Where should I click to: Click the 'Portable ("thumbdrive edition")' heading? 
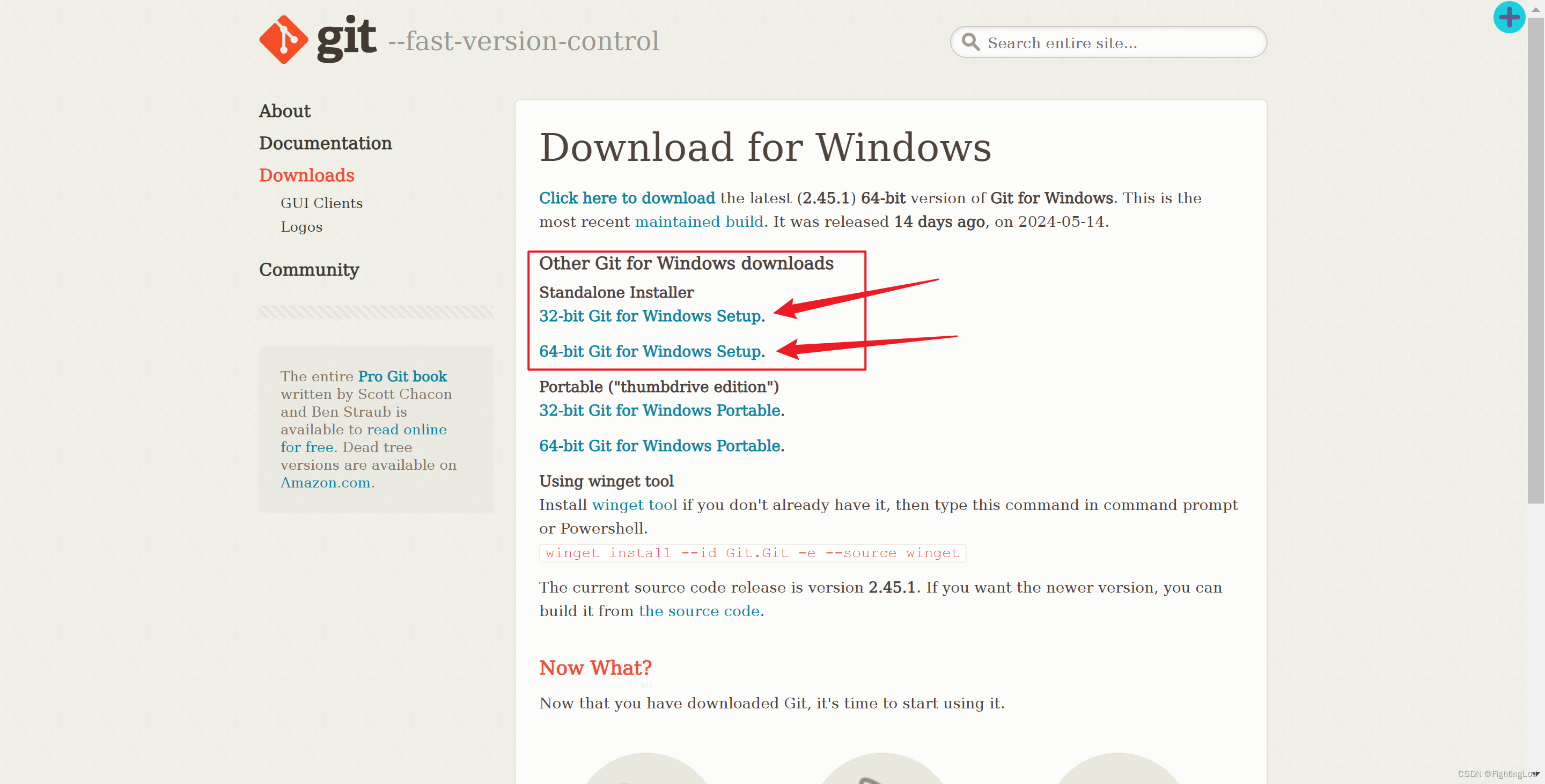coord(659,387)
